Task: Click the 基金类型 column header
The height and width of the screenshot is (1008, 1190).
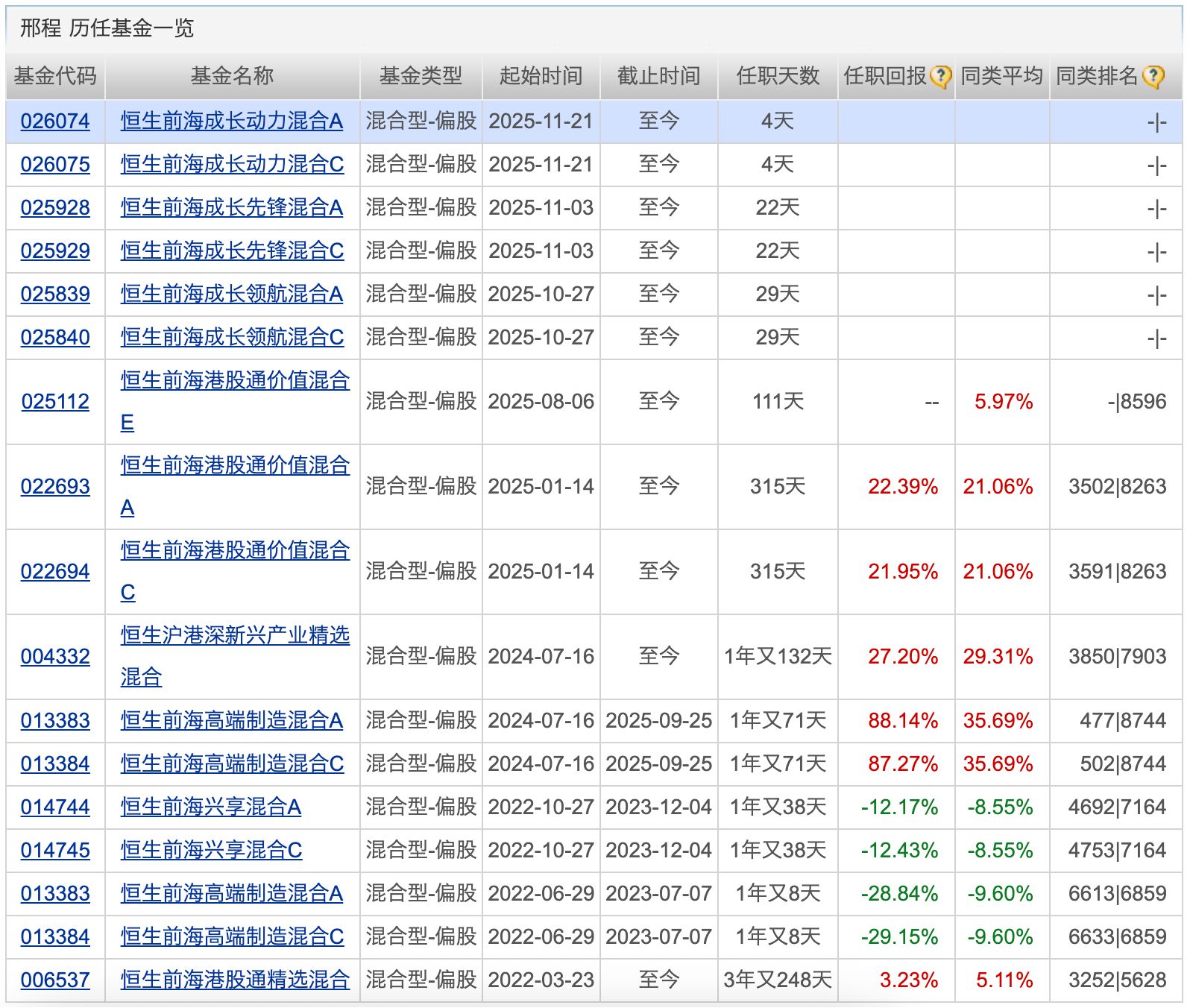Action: point(421,76)
